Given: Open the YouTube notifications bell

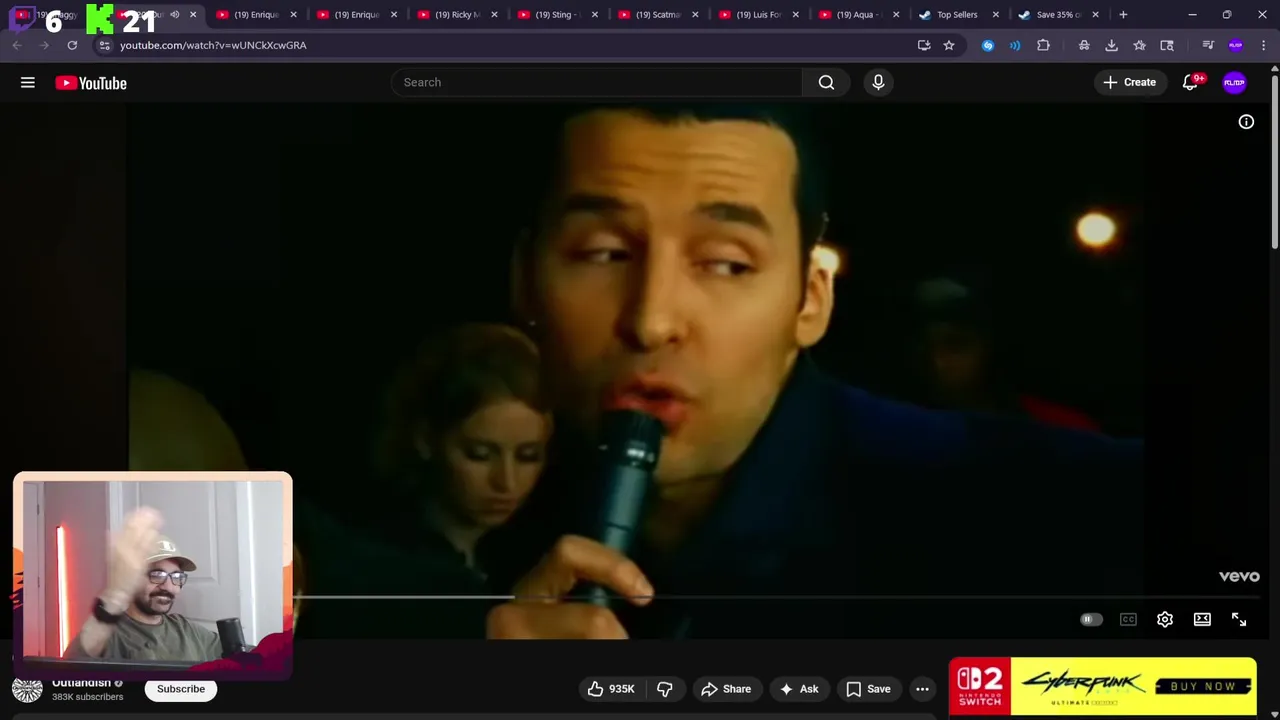Looking at the screenshot, I should click(1190, 83).
